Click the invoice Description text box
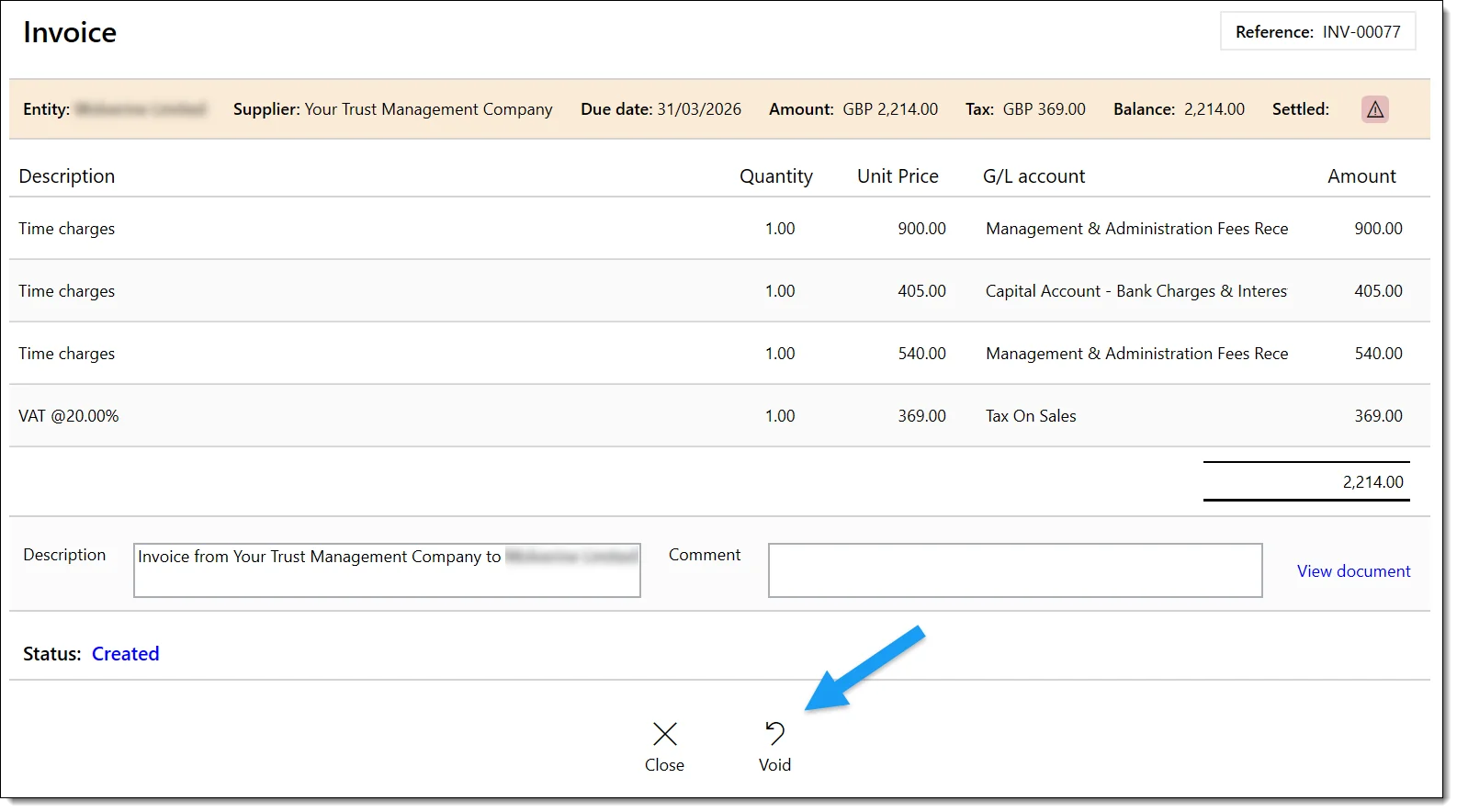This screenshot has height=812, width=1457. coord(387,570)
